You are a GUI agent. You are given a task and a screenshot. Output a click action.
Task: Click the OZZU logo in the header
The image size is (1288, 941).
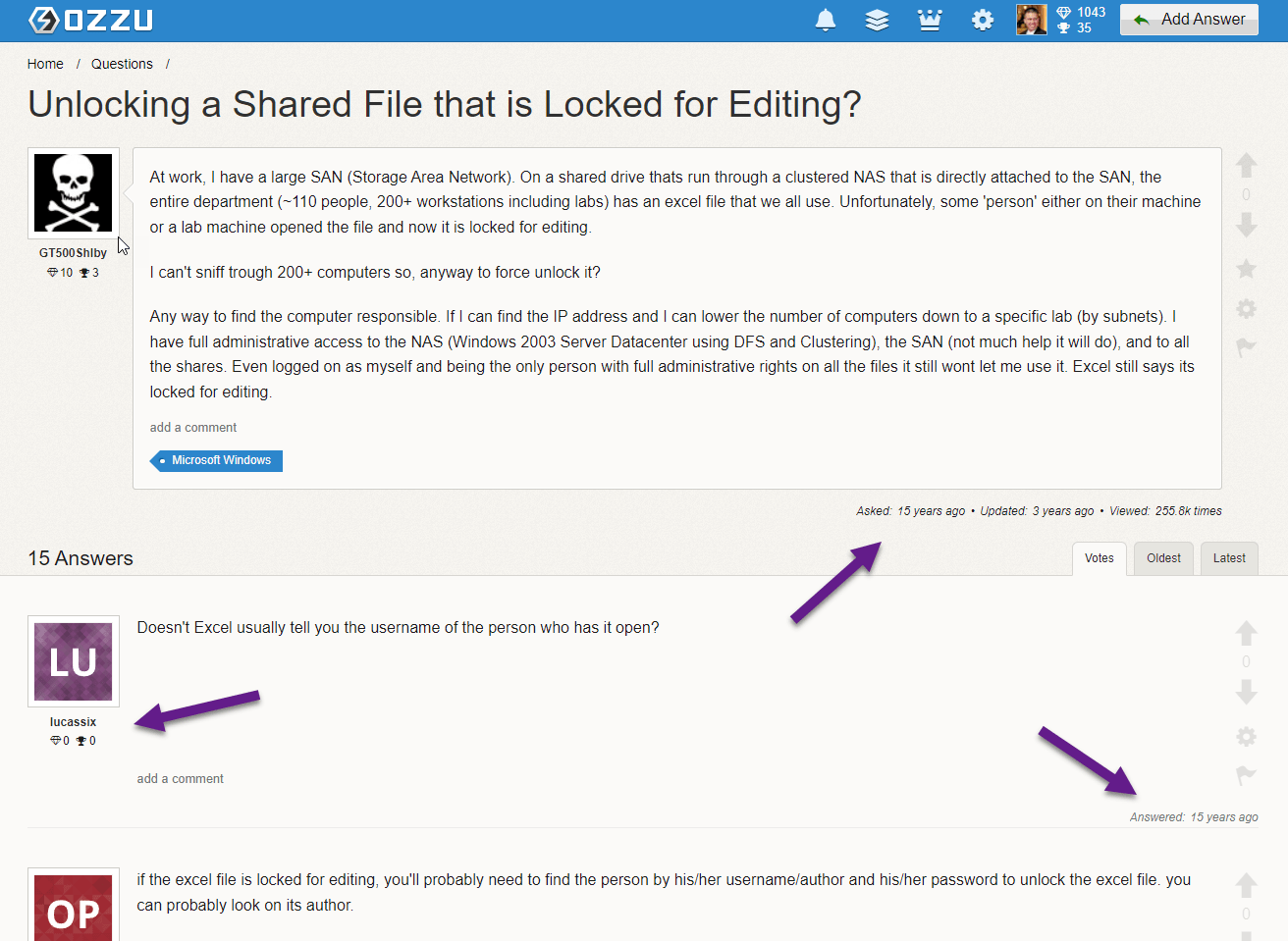point(90,20)
